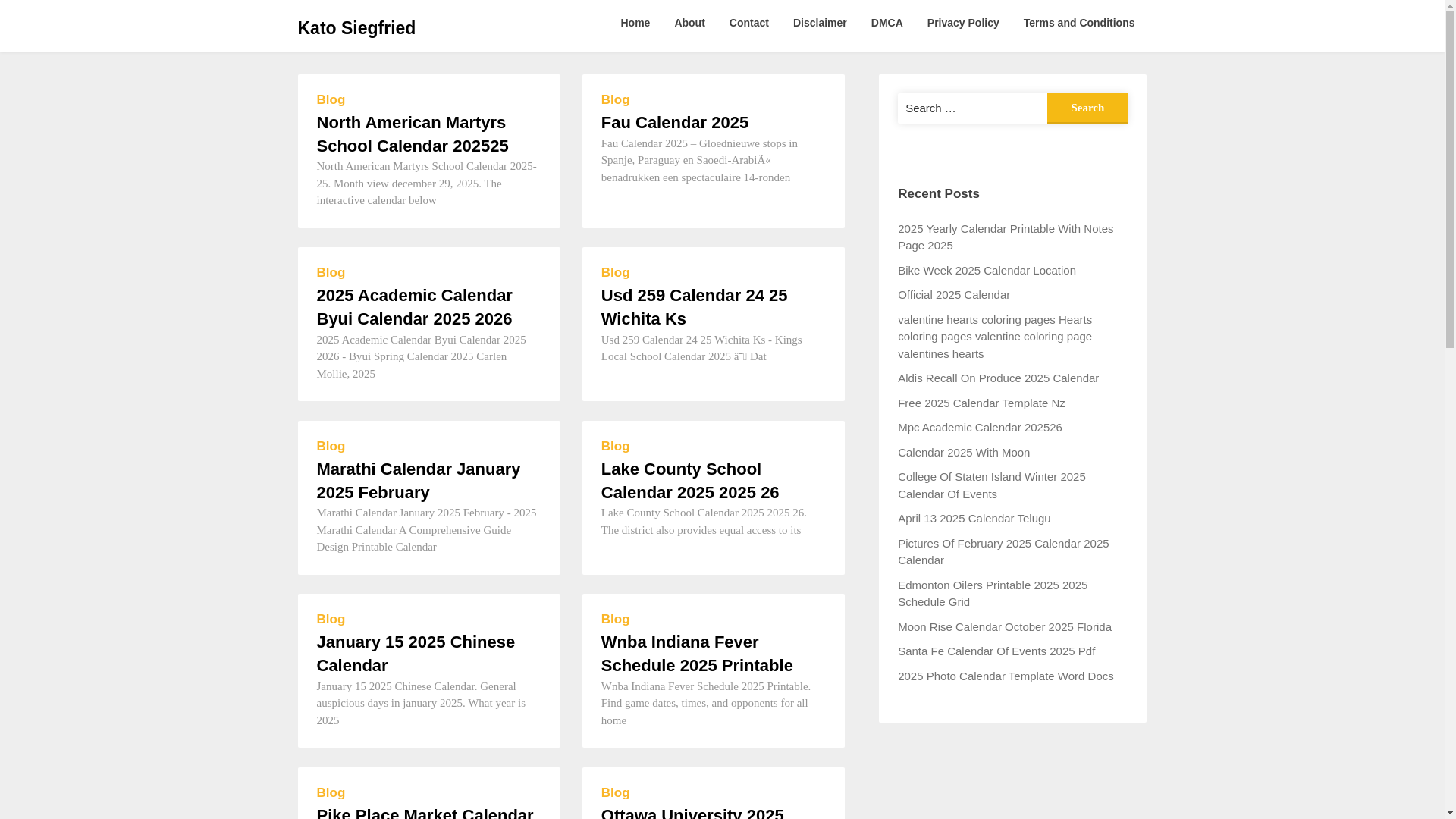Open January 15 2025 Chinese Calendar post
The height and width of the screenshot is (819, 1456).
pyautogui.click(x=415, y=653)
